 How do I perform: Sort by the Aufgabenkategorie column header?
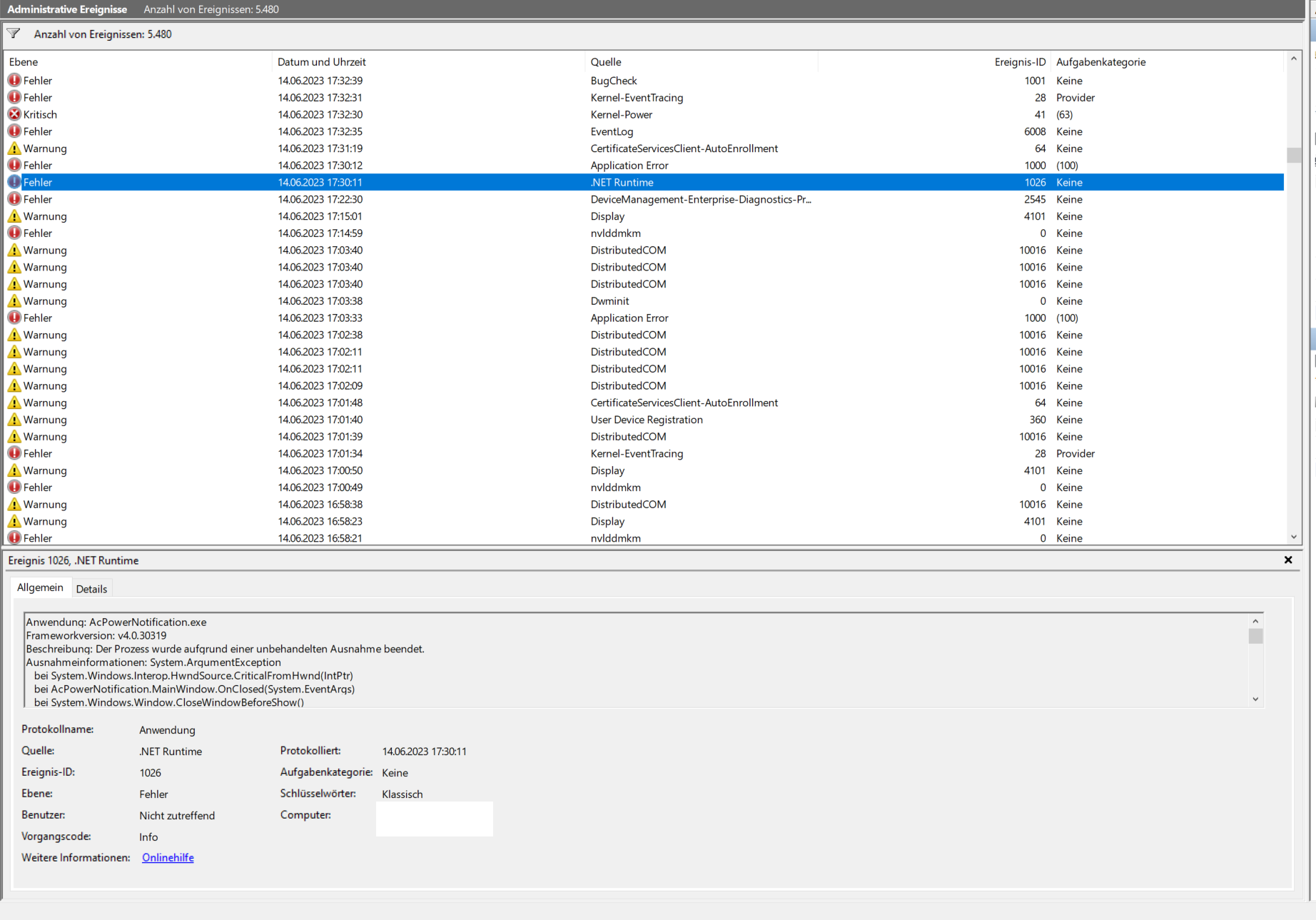point(1167,62)
